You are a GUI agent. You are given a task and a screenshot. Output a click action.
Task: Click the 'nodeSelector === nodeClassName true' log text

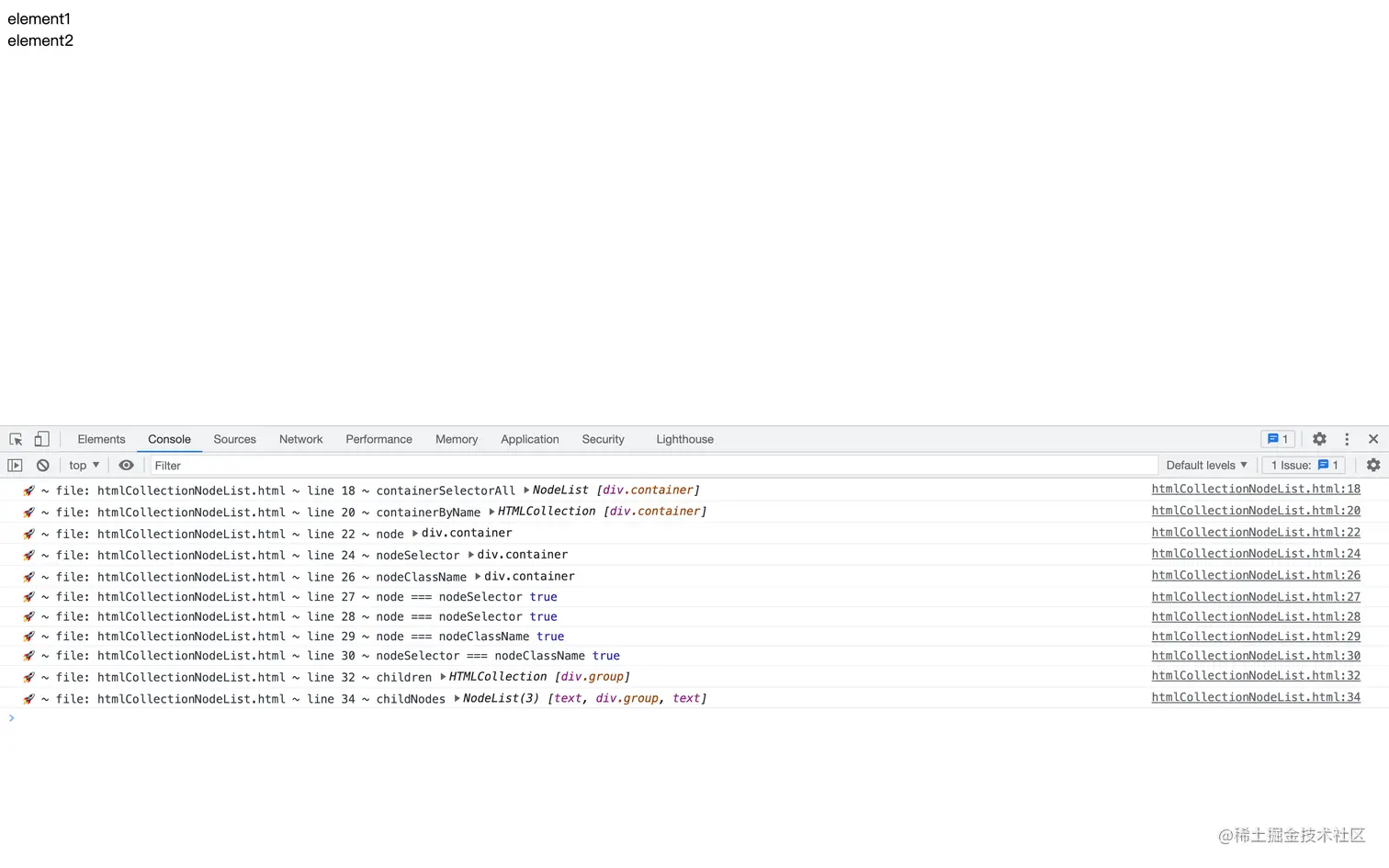coord(498,656)
